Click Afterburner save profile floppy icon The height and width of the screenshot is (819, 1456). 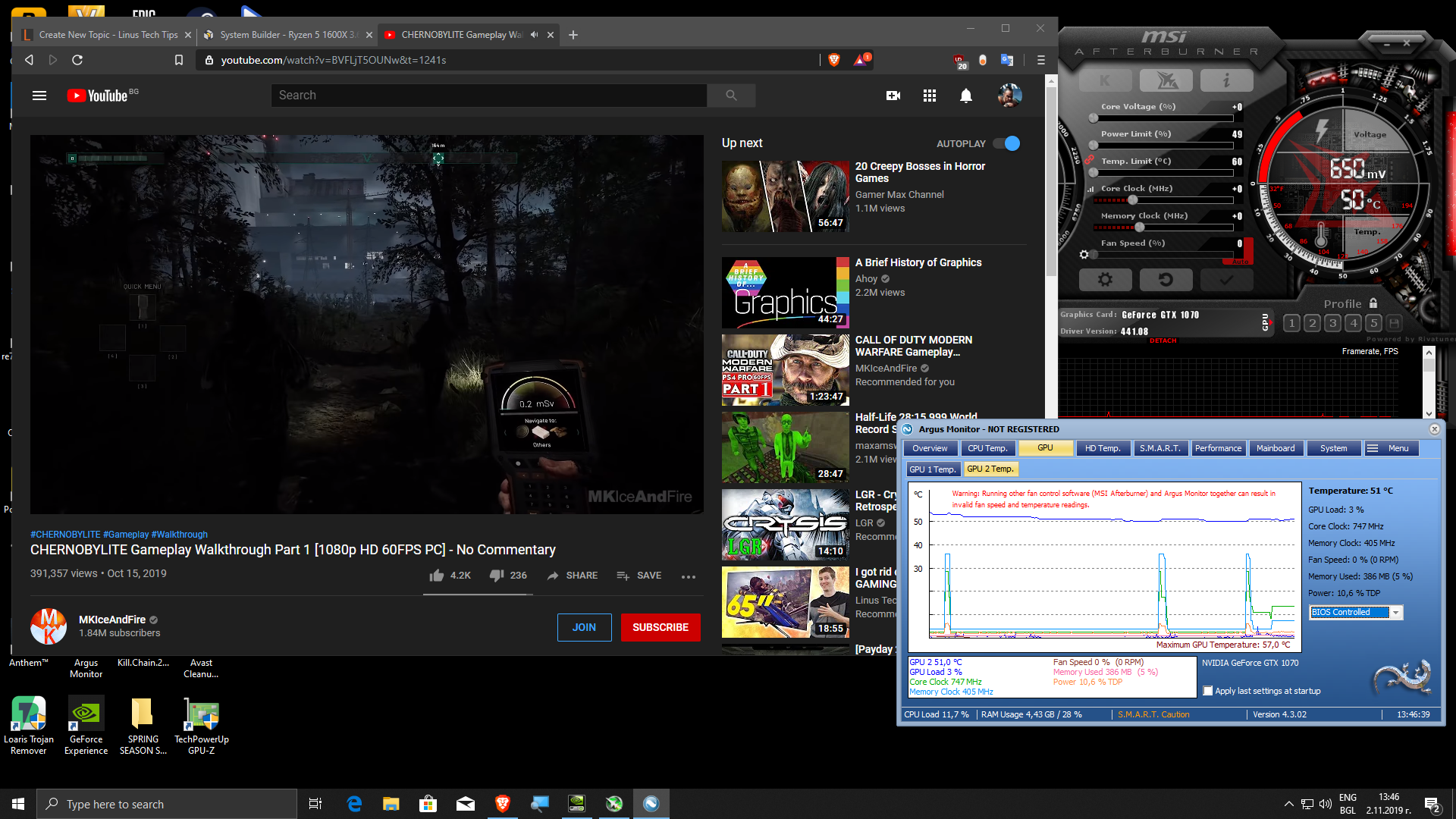1395,323
